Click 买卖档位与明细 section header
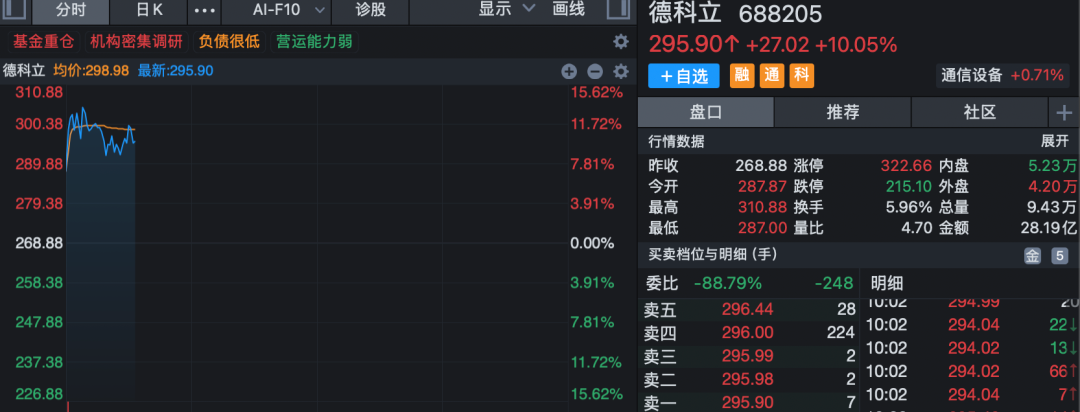 pos(712,255)
